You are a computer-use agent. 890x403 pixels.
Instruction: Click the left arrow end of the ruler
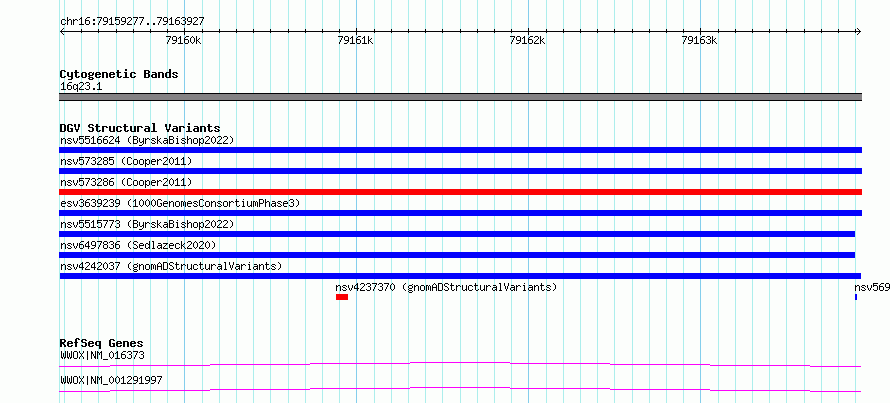click(62, 32)
